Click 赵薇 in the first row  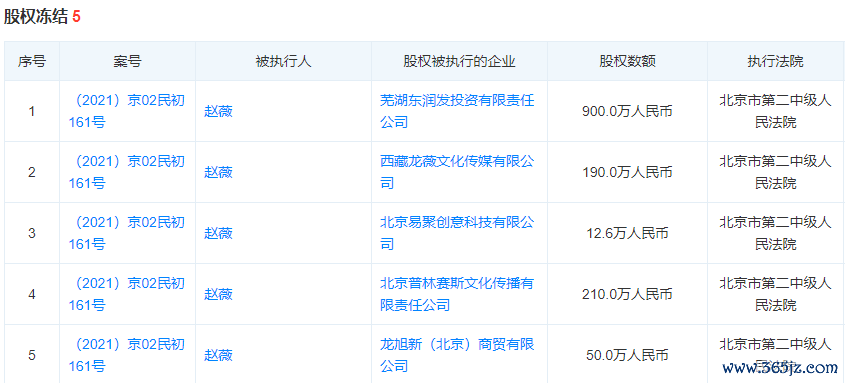(x=218, y=112)
